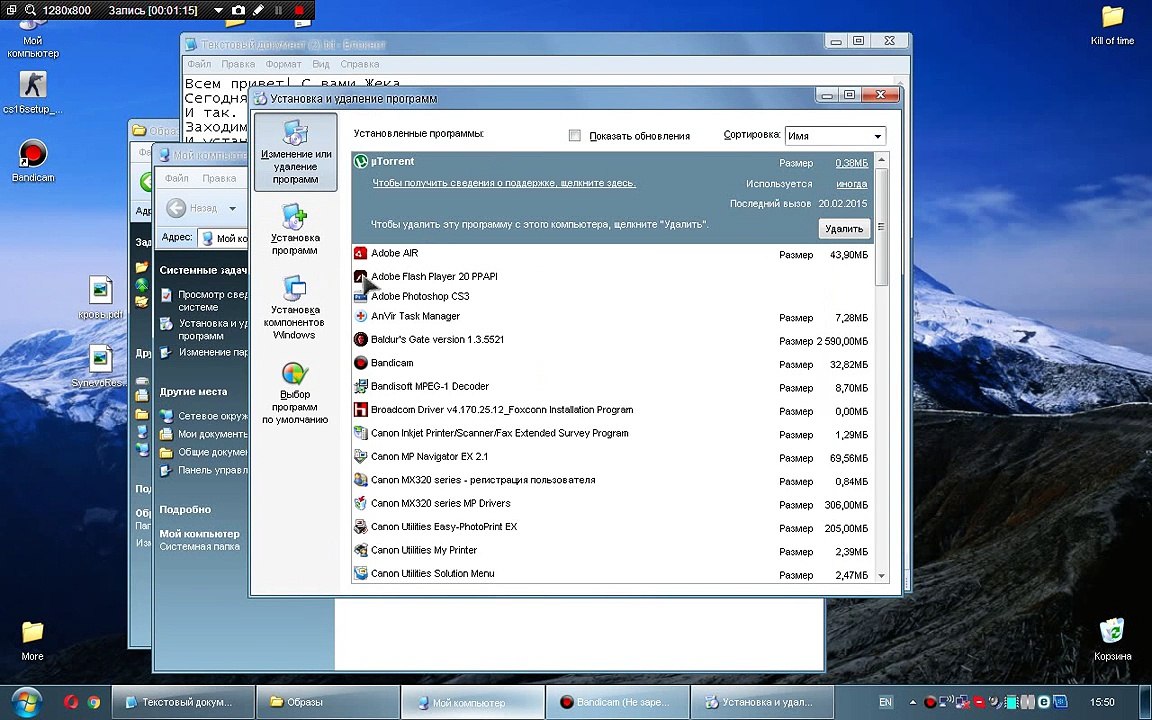Open Файл menu in Мой компьютер window

coord(176,178)
